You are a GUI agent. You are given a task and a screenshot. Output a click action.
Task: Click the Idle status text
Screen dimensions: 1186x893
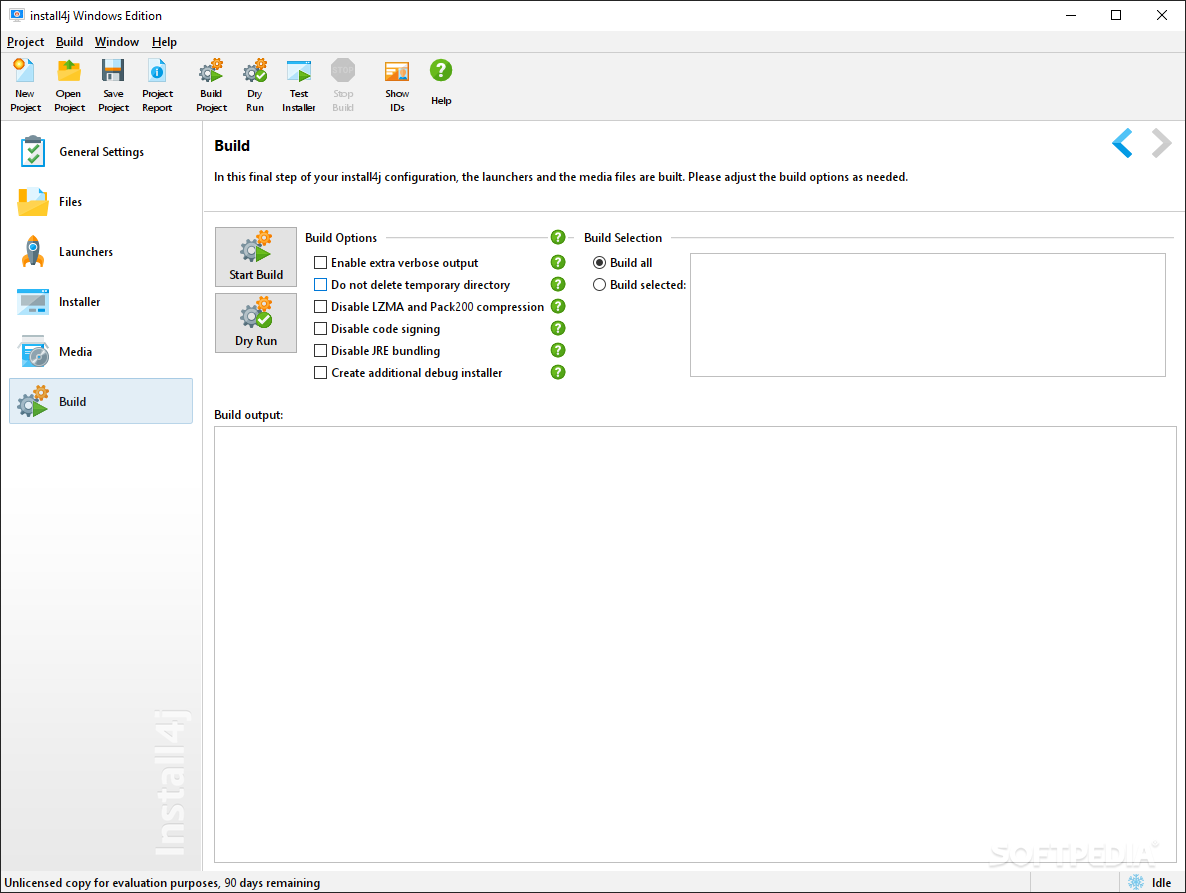pyautogui.click(x=1161, y=882)
